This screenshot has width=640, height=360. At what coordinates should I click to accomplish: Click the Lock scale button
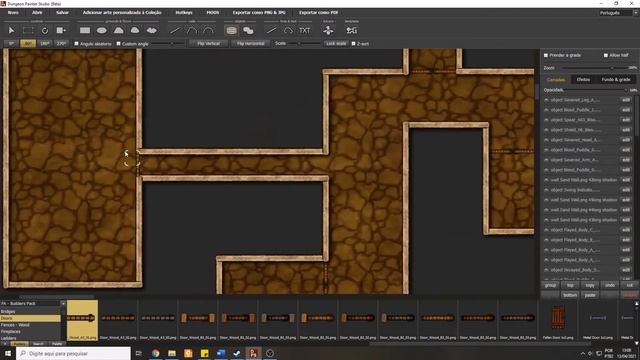coord(336,43)
